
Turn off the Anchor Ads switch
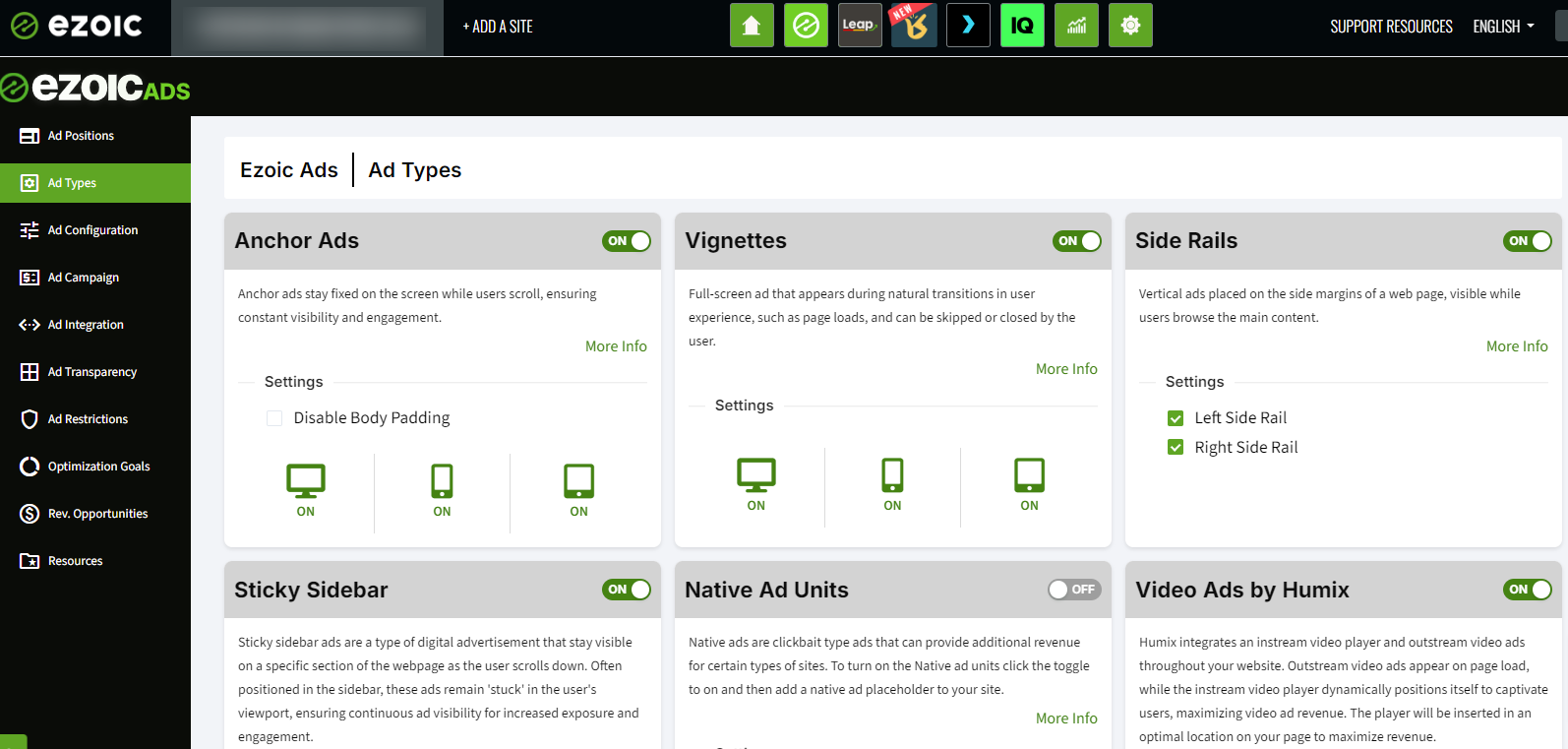[627, 241]
